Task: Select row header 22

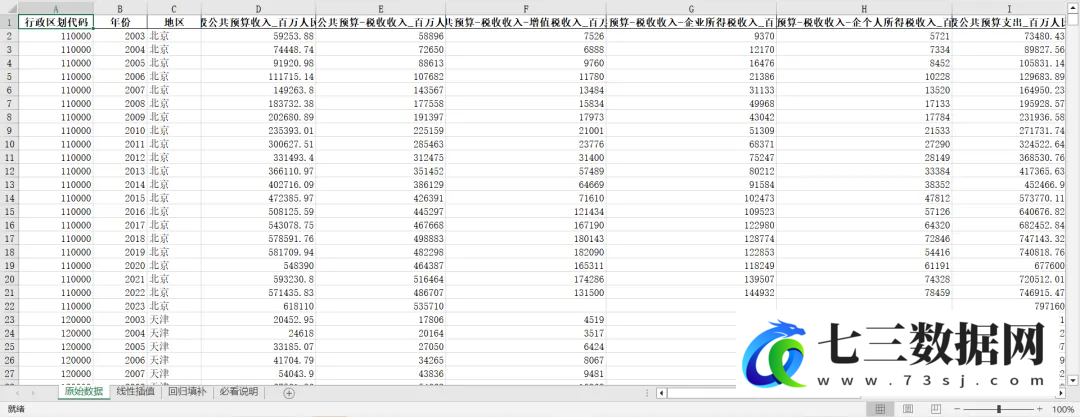Action: click(9, 305)
